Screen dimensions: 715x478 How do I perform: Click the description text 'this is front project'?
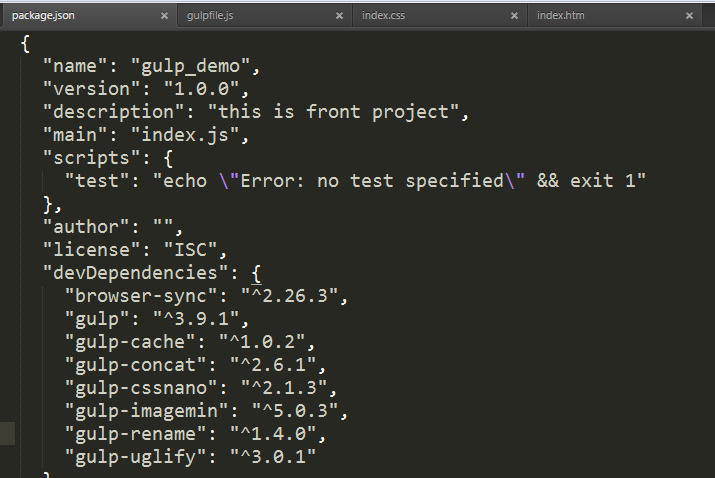333,112
